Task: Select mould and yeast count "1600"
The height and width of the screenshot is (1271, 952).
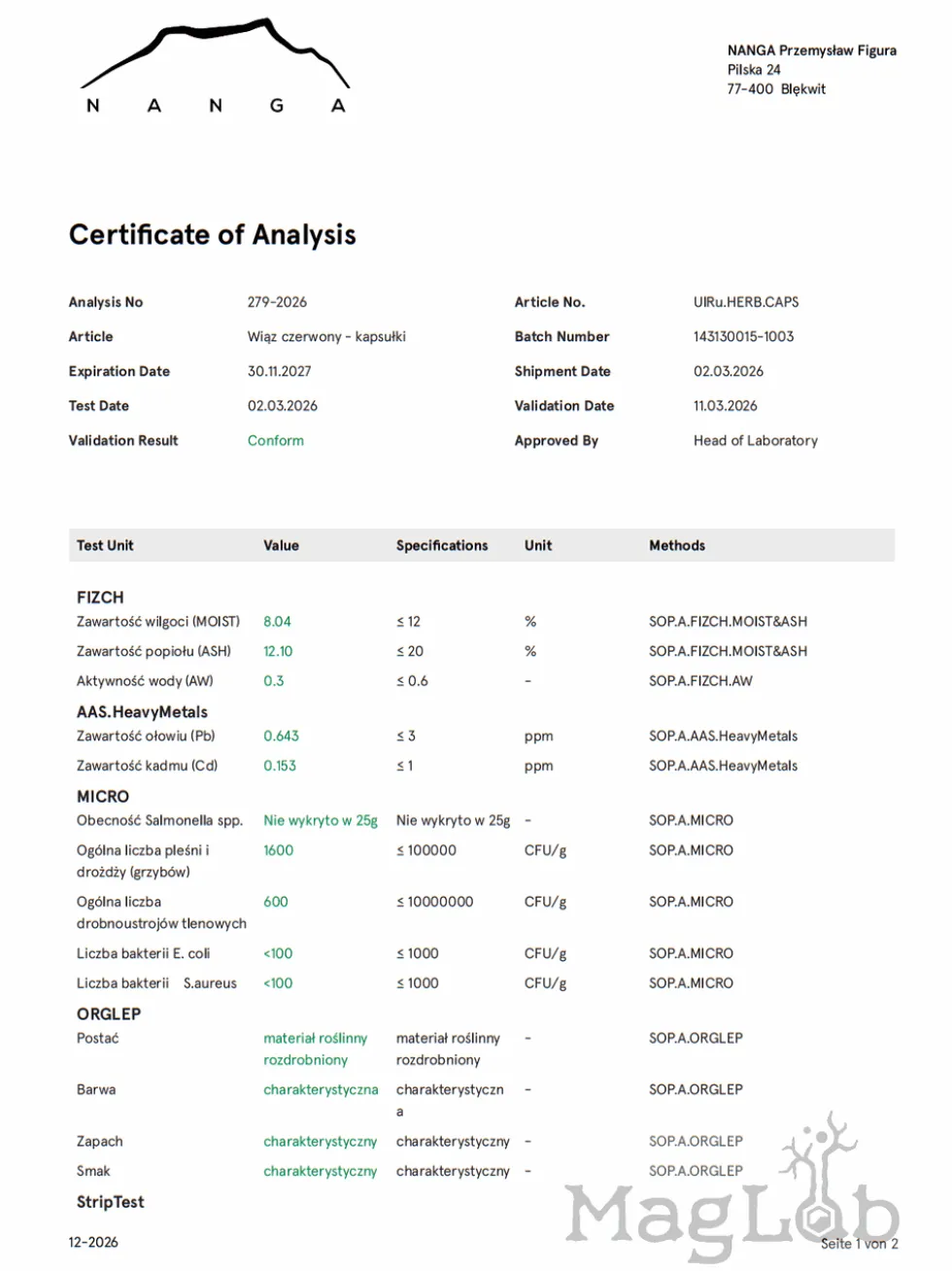Action: 278,850
